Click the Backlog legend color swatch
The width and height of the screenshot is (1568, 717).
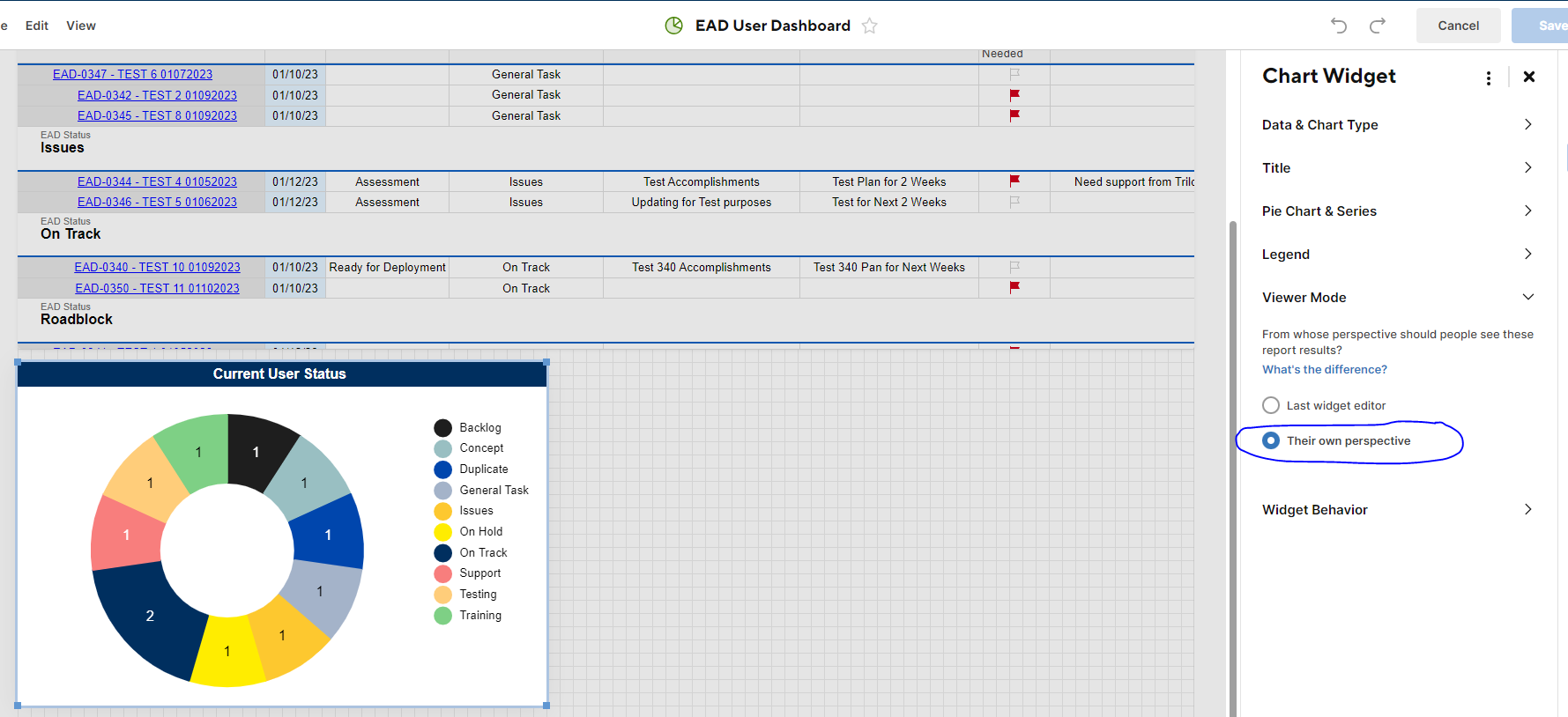point(442,427)
